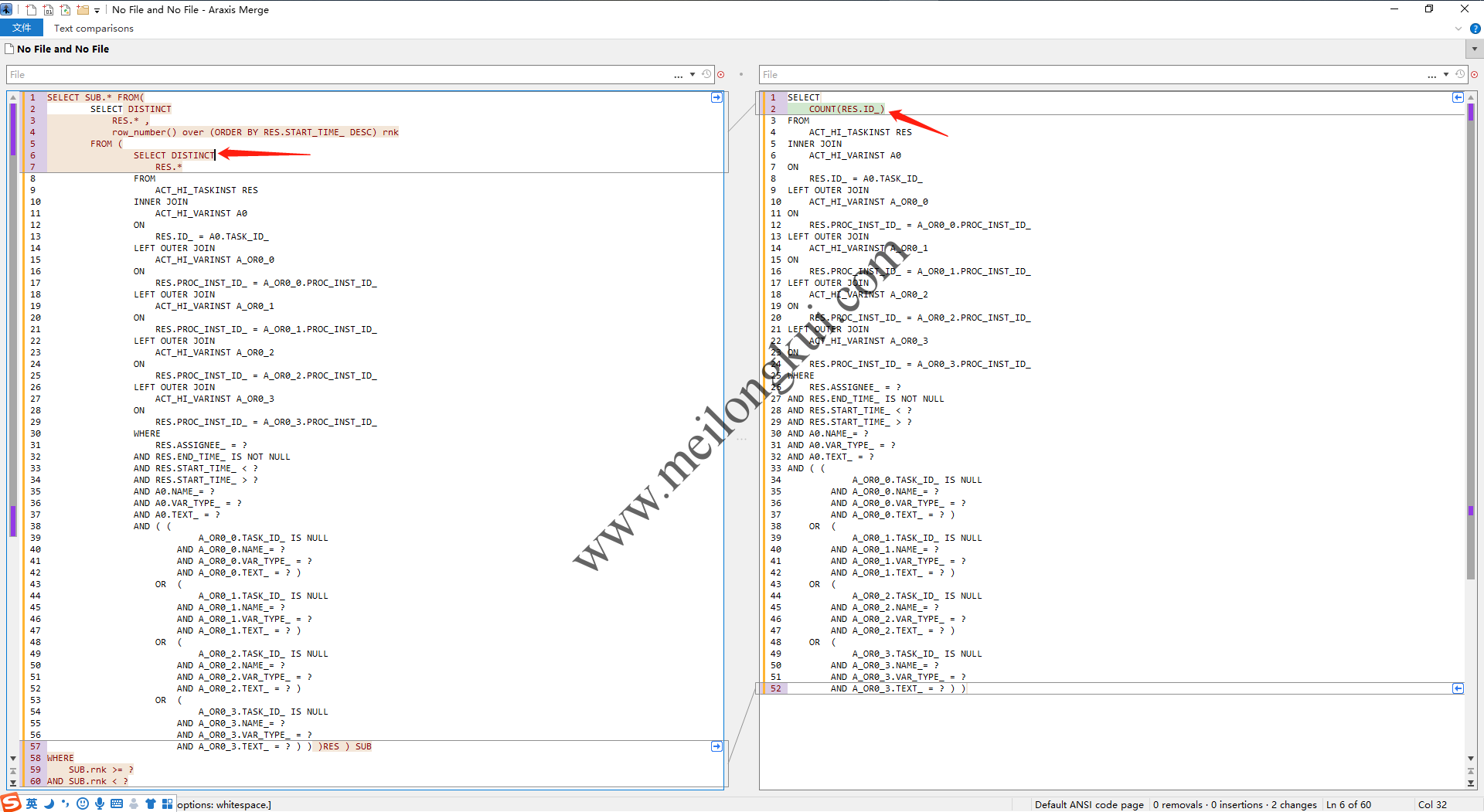The width and height of the screenshot is (1484, 812).
Task: Open the Sogou skin shirt icon
Action: pyautogui.click(x=150, y=804)
